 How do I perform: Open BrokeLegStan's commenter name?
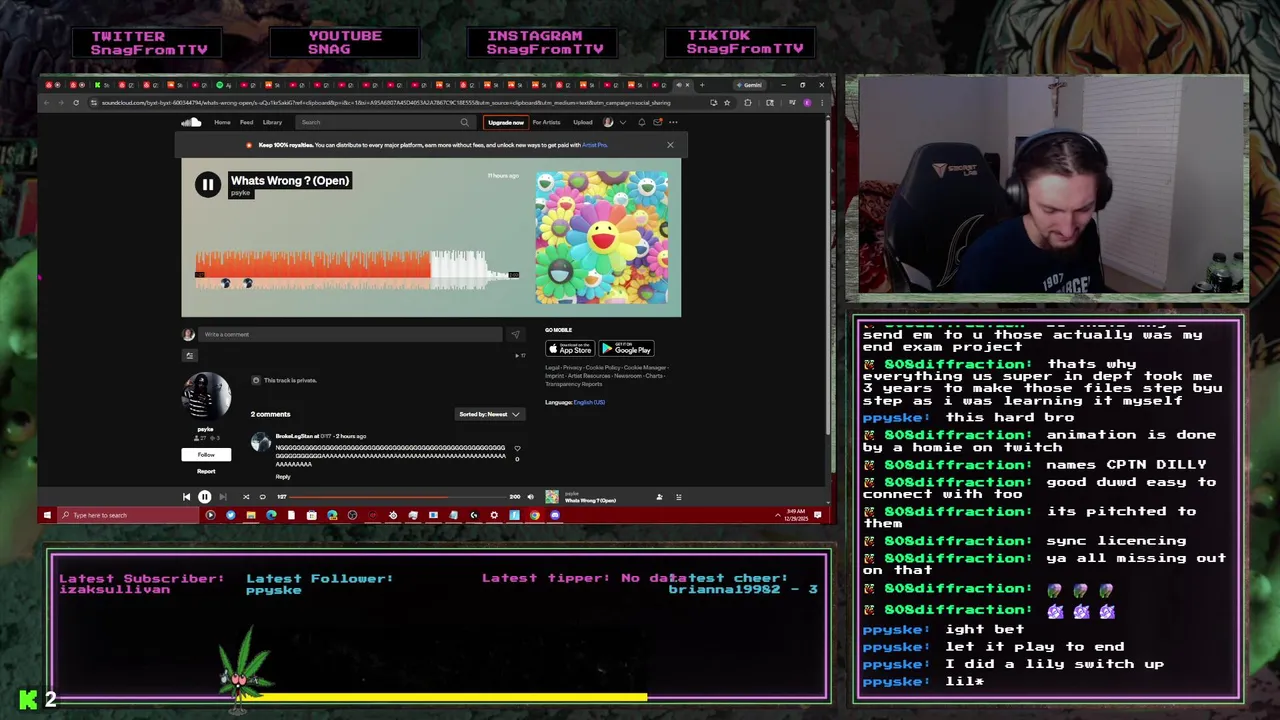click(x=294, y=436)
